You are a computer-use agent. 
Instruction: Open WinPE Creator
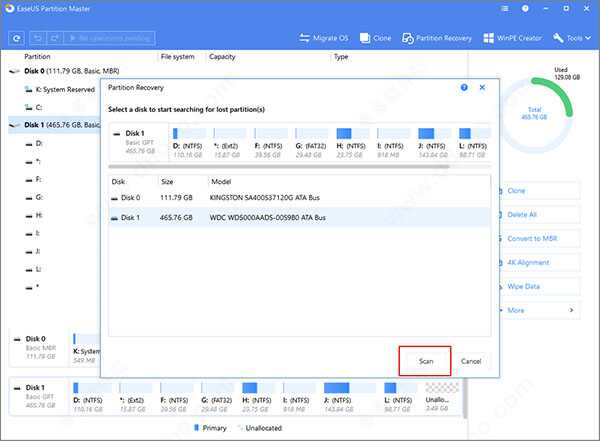pos(513,38)
